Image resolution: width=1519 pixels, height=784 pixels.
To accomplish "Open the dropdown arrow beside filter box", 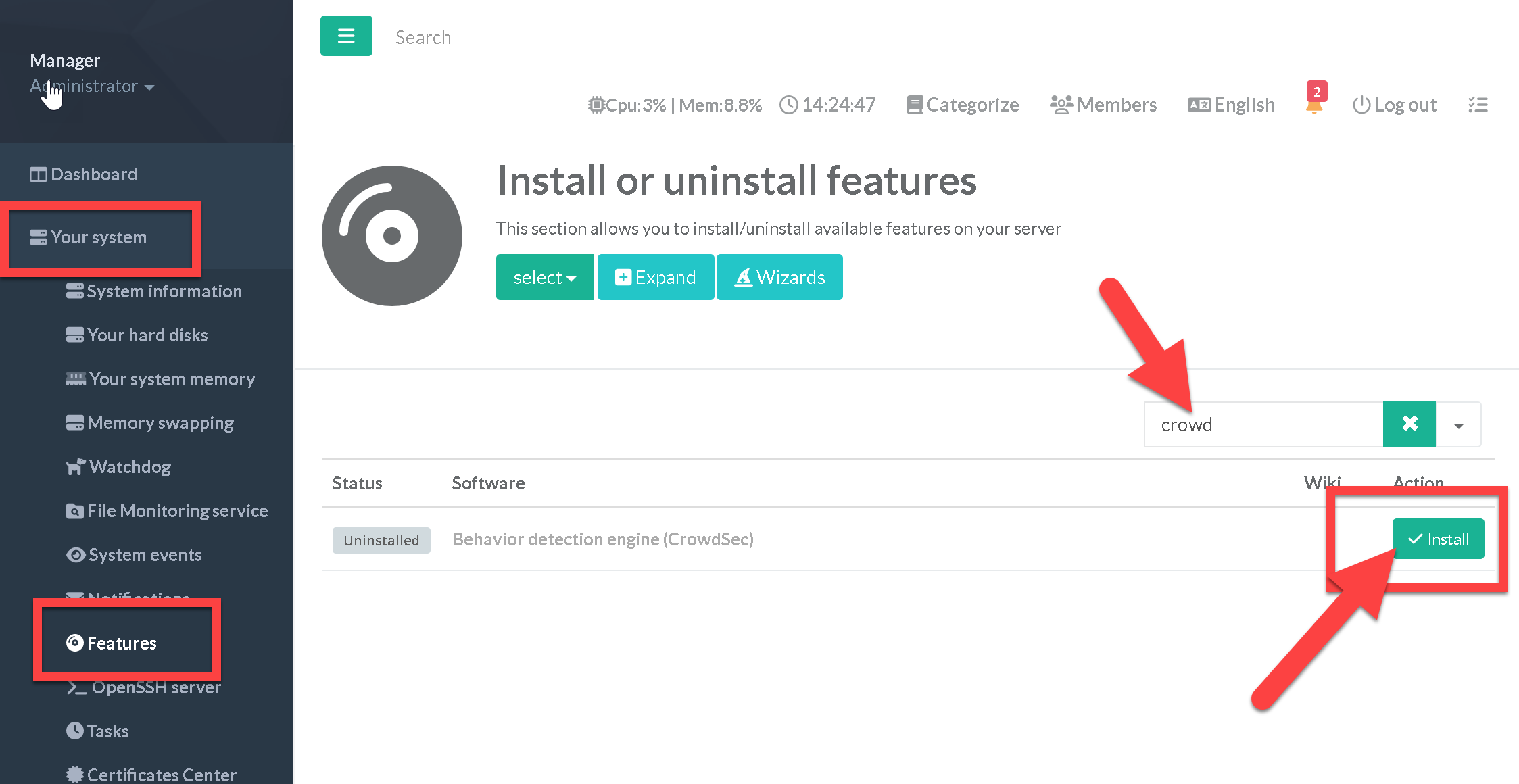I will [x=1458, y=425].
